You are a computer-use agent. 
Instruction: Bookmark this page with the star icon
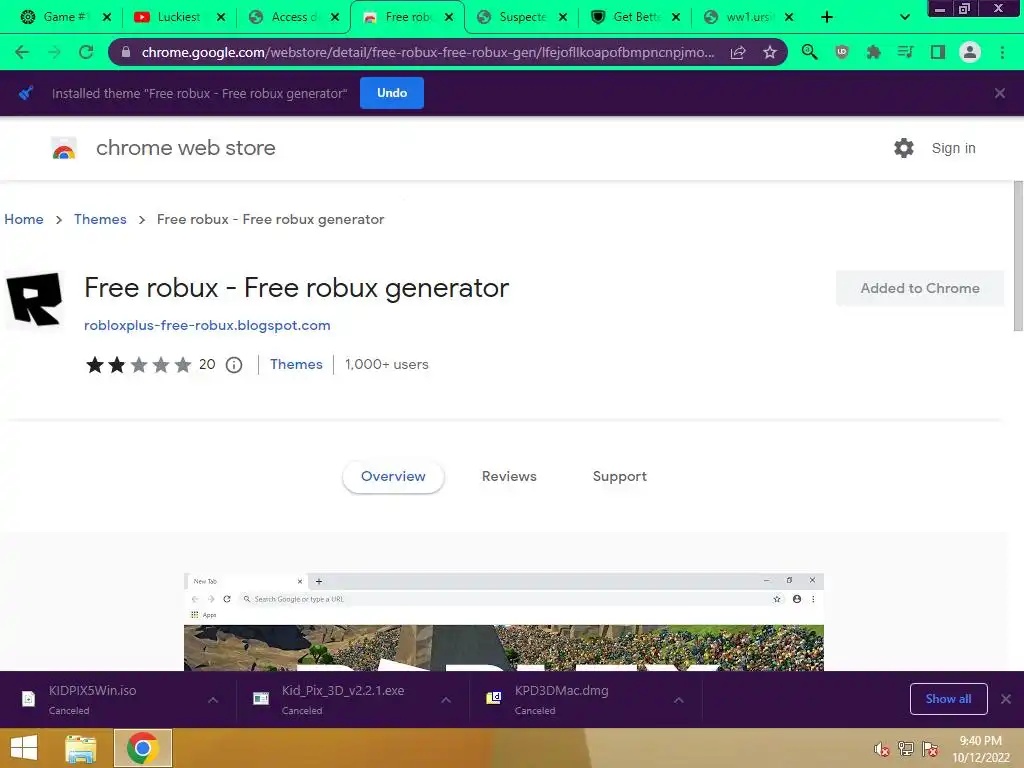pos(770,52)
